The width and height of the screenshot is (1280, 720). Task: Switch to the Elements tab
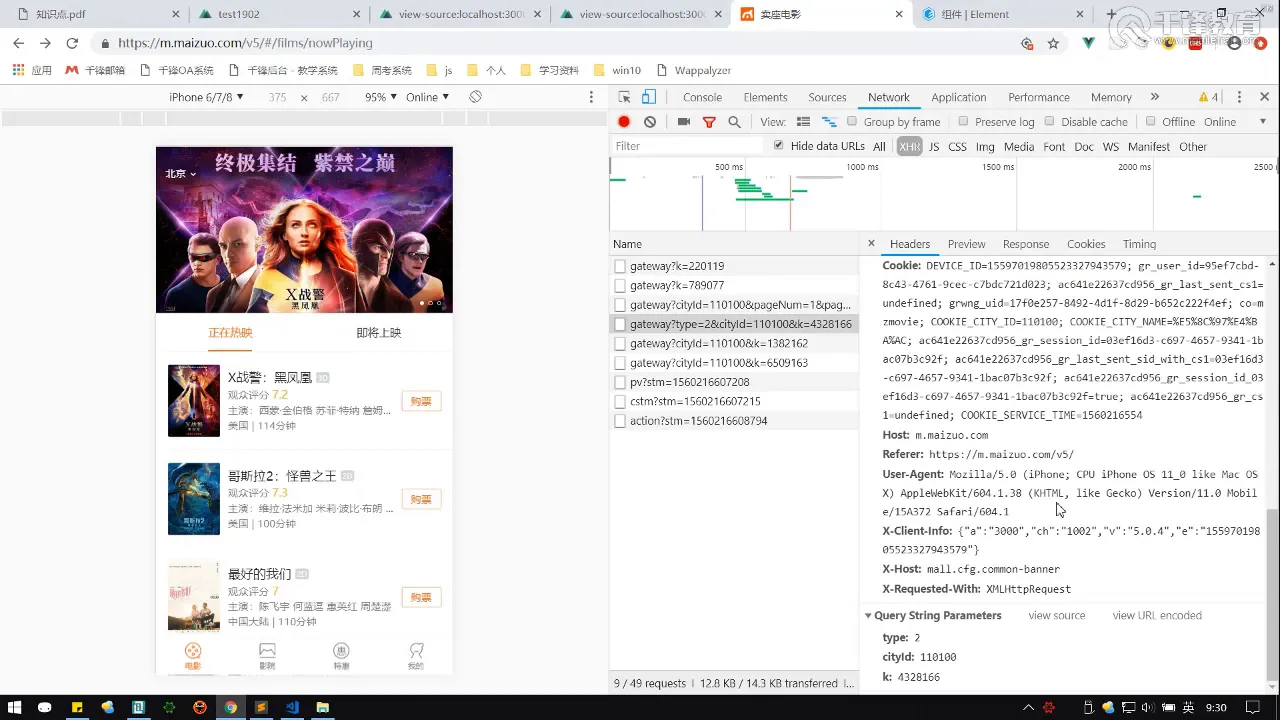(x=765, y=97)
